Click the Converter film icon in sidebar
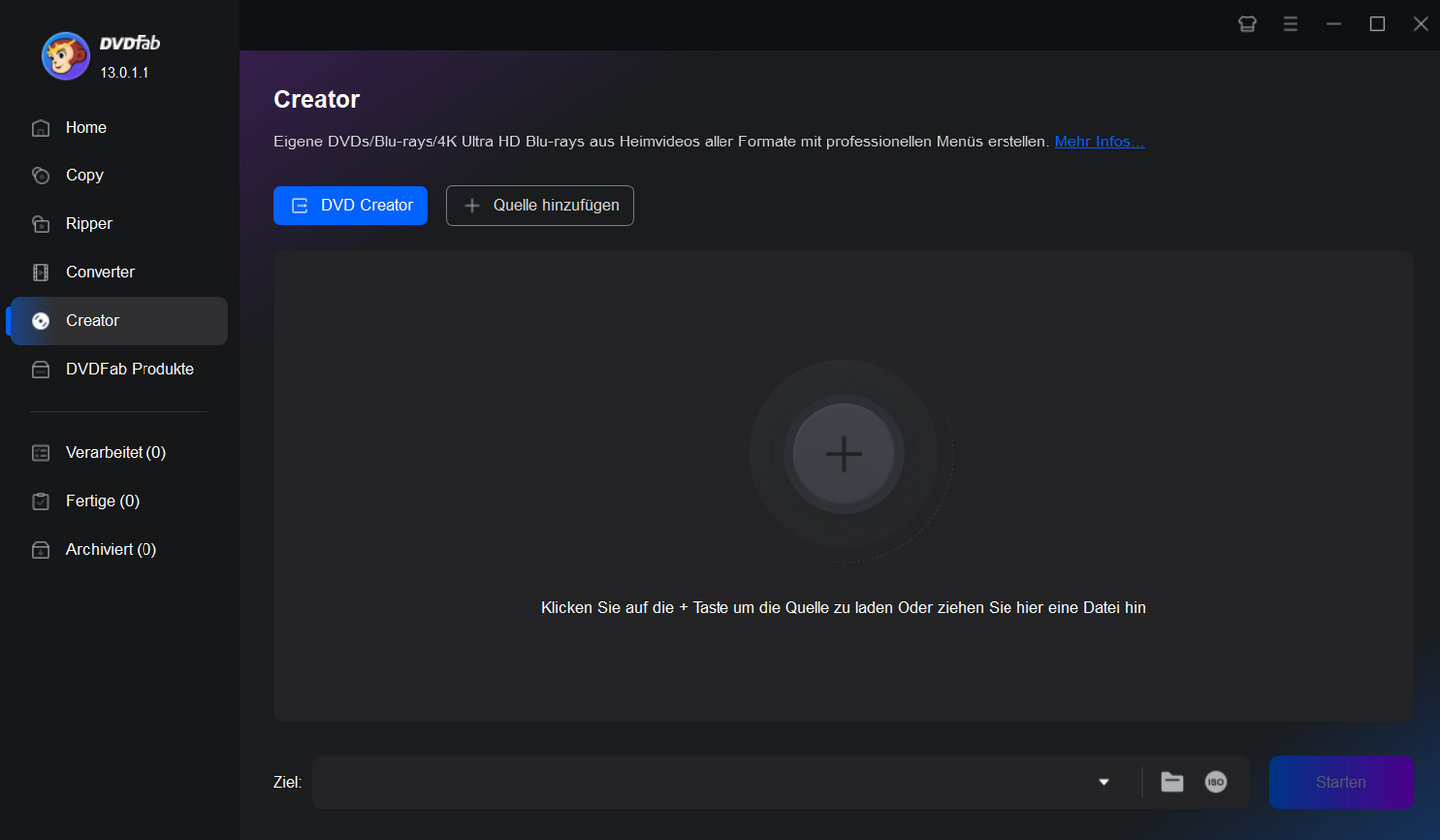The width and height of the screenshot is (1440, 840). pyautogui.click(x=41, y=272)
